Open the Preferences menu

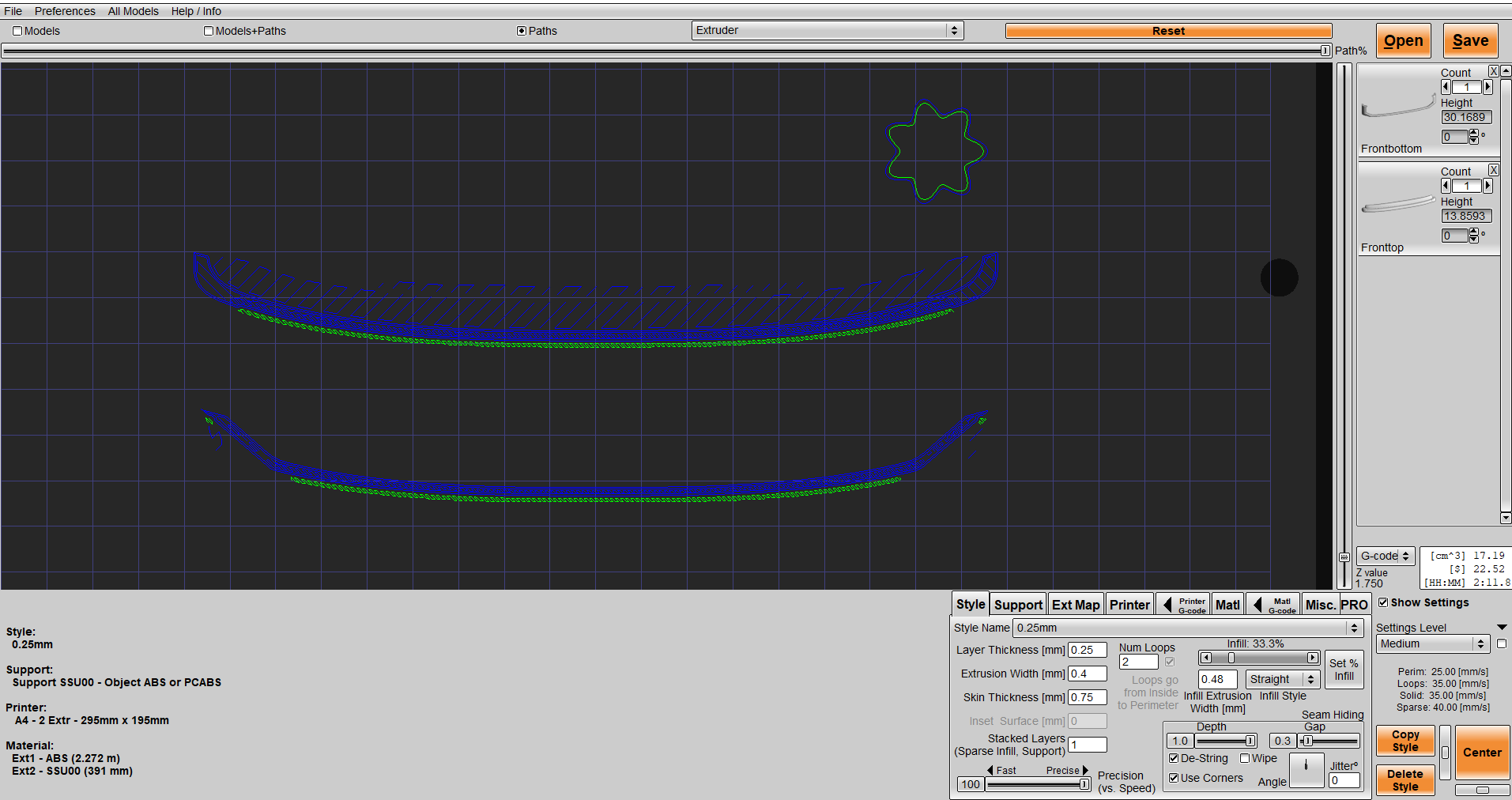65,11
